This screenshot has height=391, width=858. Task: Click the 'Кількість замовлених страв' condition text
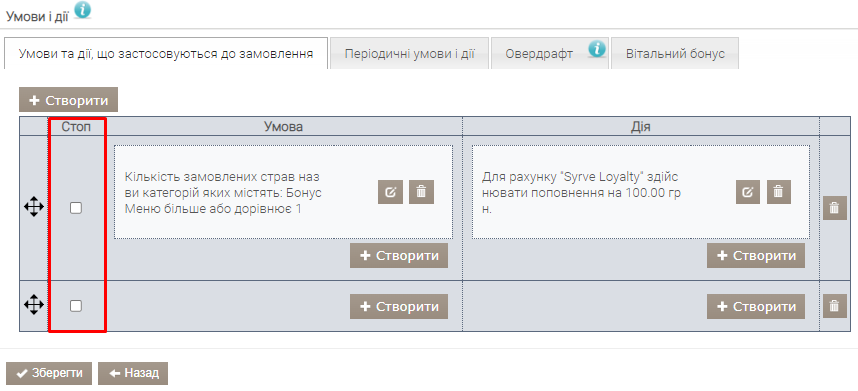tap(223, 193)
